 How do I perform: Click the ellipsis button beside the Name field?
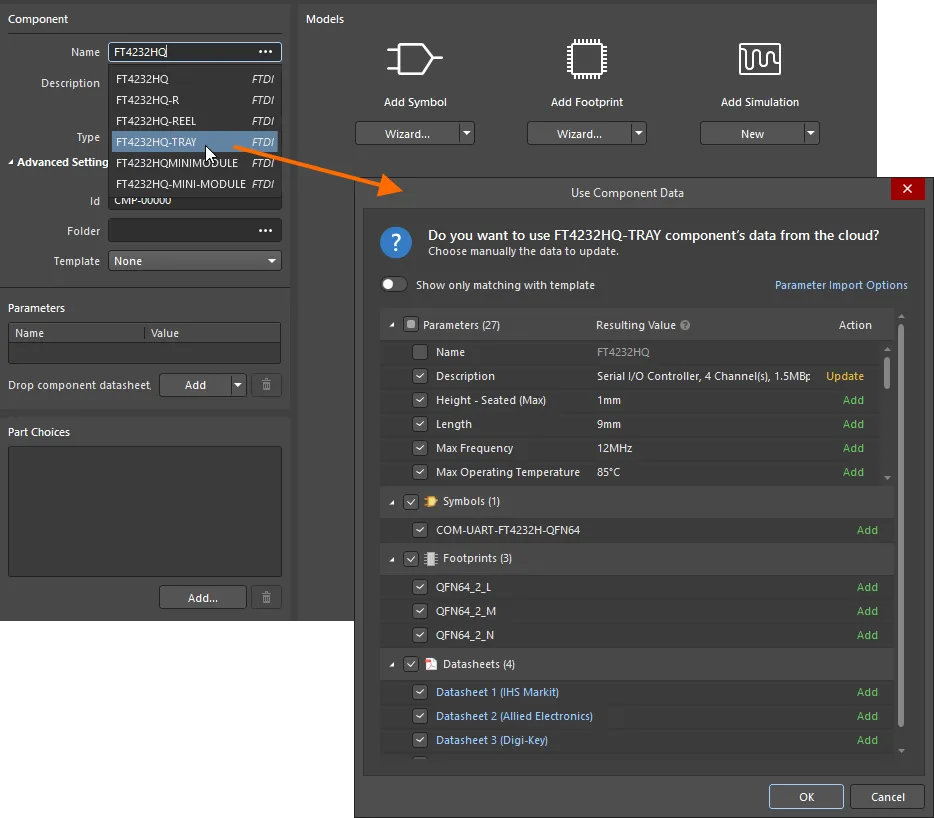coord(266,51)
